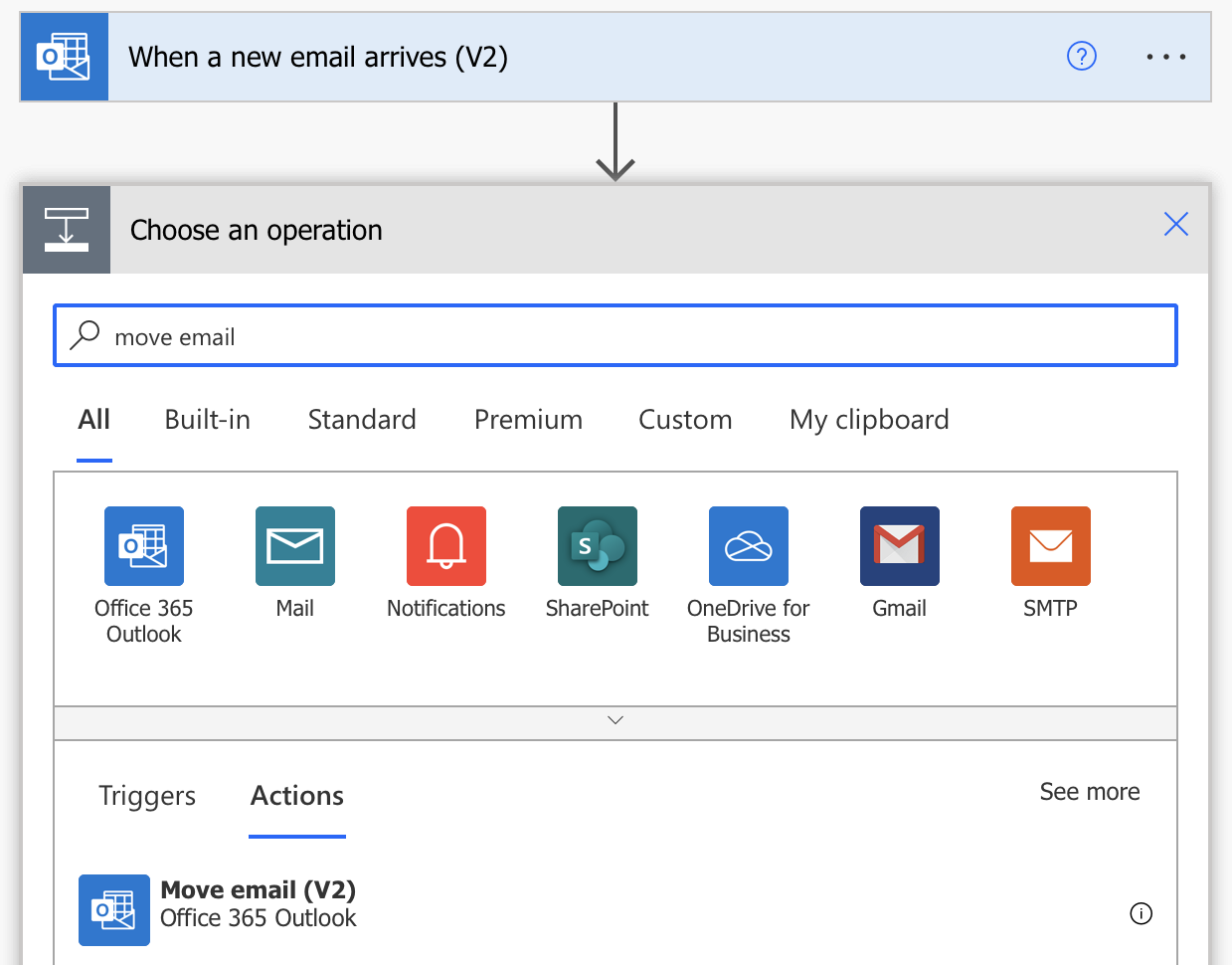The image size is (1232, 965).
Task: Open the ellipsis menu on the trigger card
Action: pyautogui.click(x=1165, y=57)
